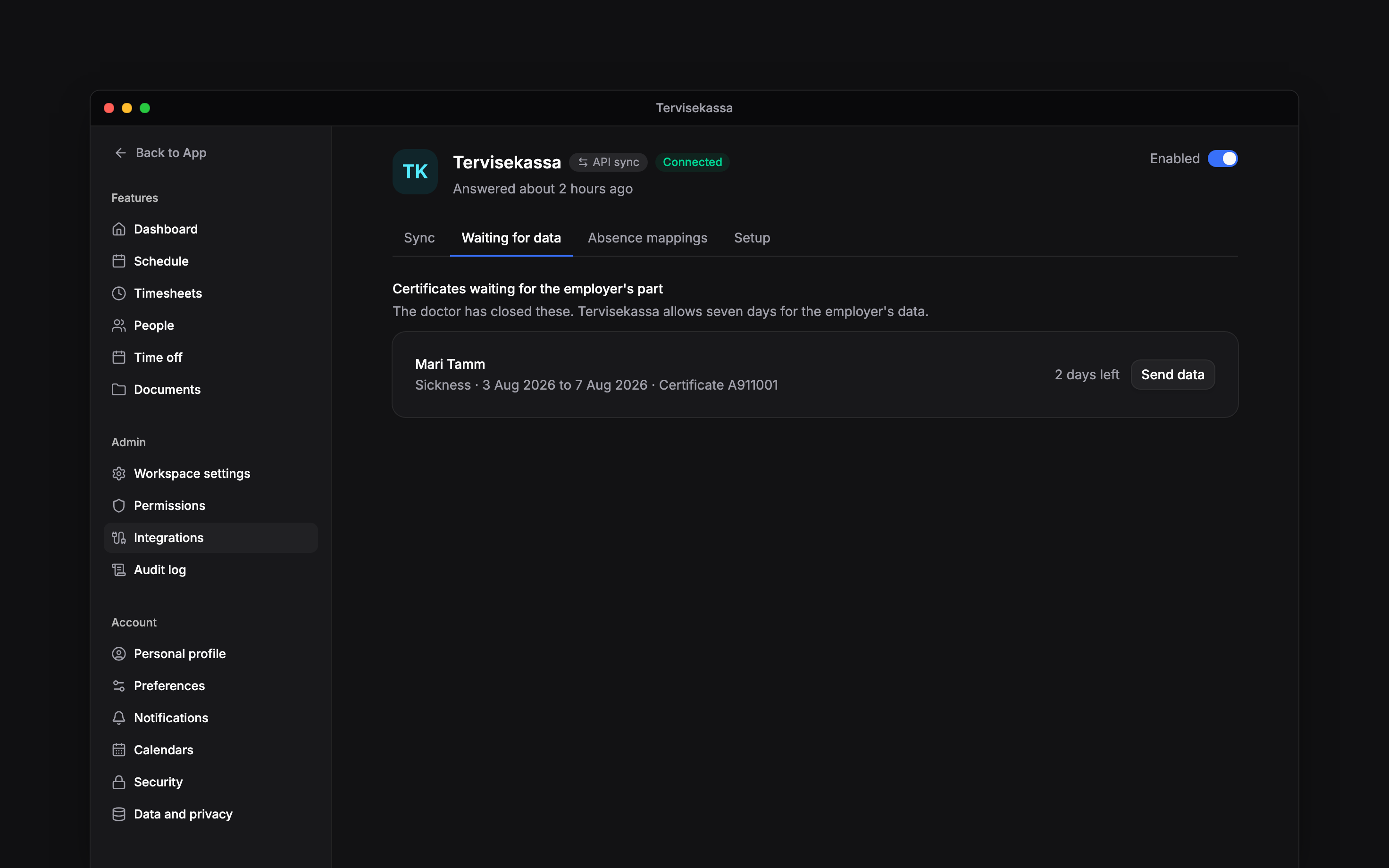
Task: Click the TK Tervisekassa logo tile
Action: tap(415, 172)
